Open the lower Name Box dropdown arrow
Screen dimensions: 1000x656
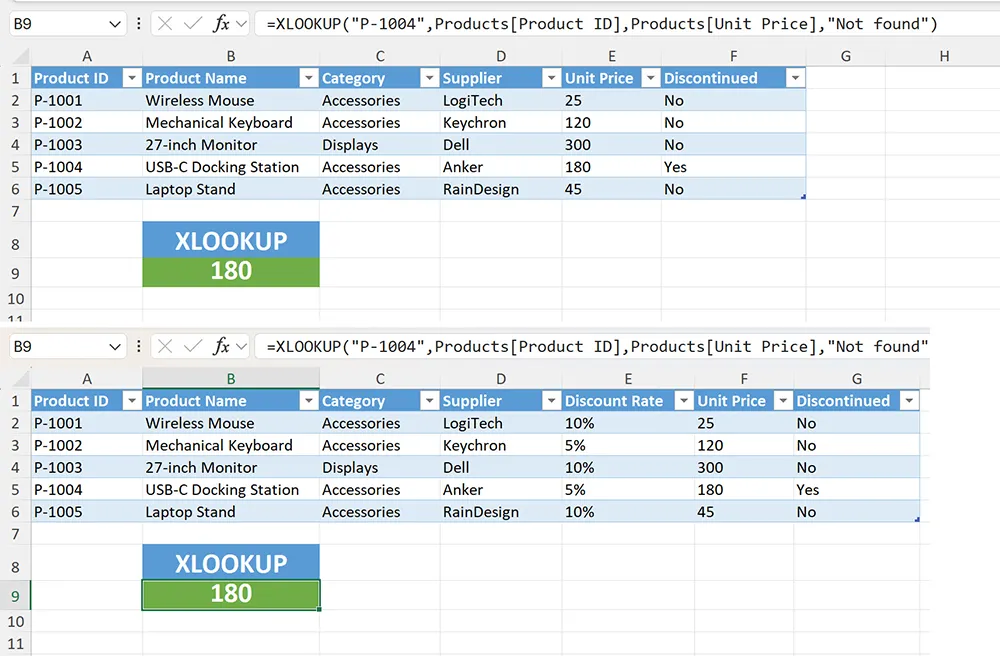point(114,347)
